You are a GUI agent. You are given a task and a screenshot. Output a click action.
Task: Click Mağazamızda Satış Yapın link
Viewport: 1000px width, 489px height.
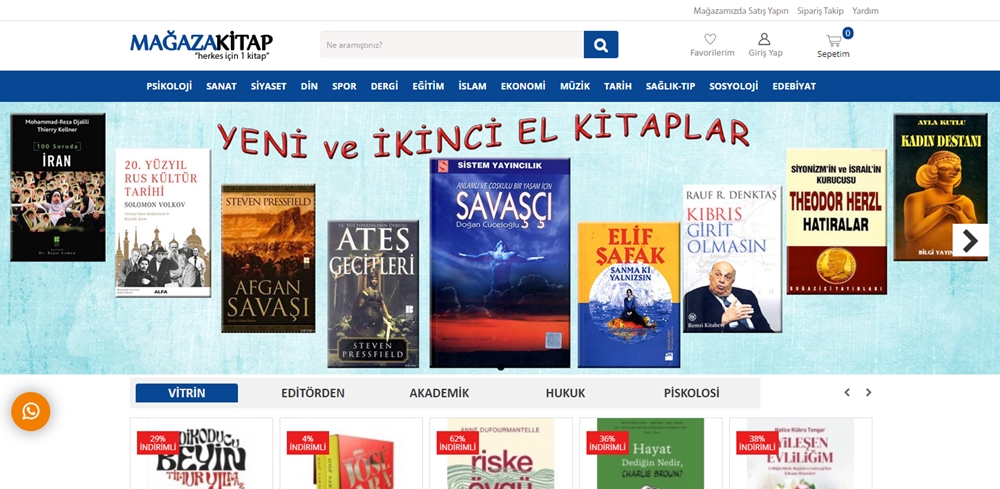coord(741,11)
